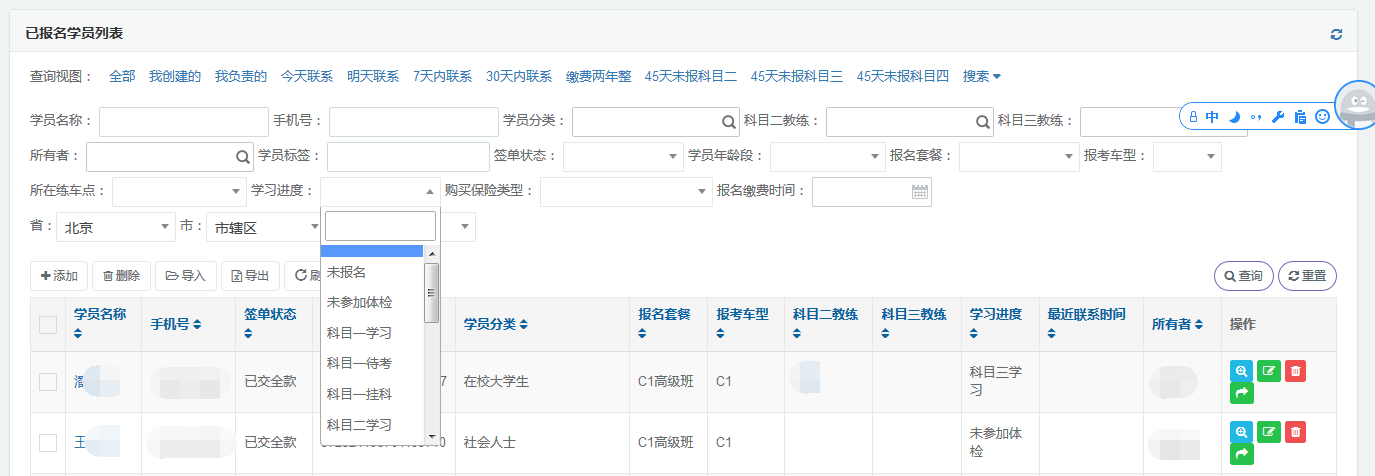1375x476 pixels.
Task: Check the first student row checkbox
Action: [48, 381]
